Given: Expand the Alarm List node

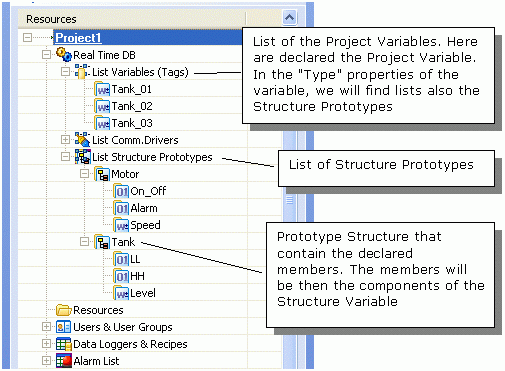Looking at the screenshot, I should 47,360.
